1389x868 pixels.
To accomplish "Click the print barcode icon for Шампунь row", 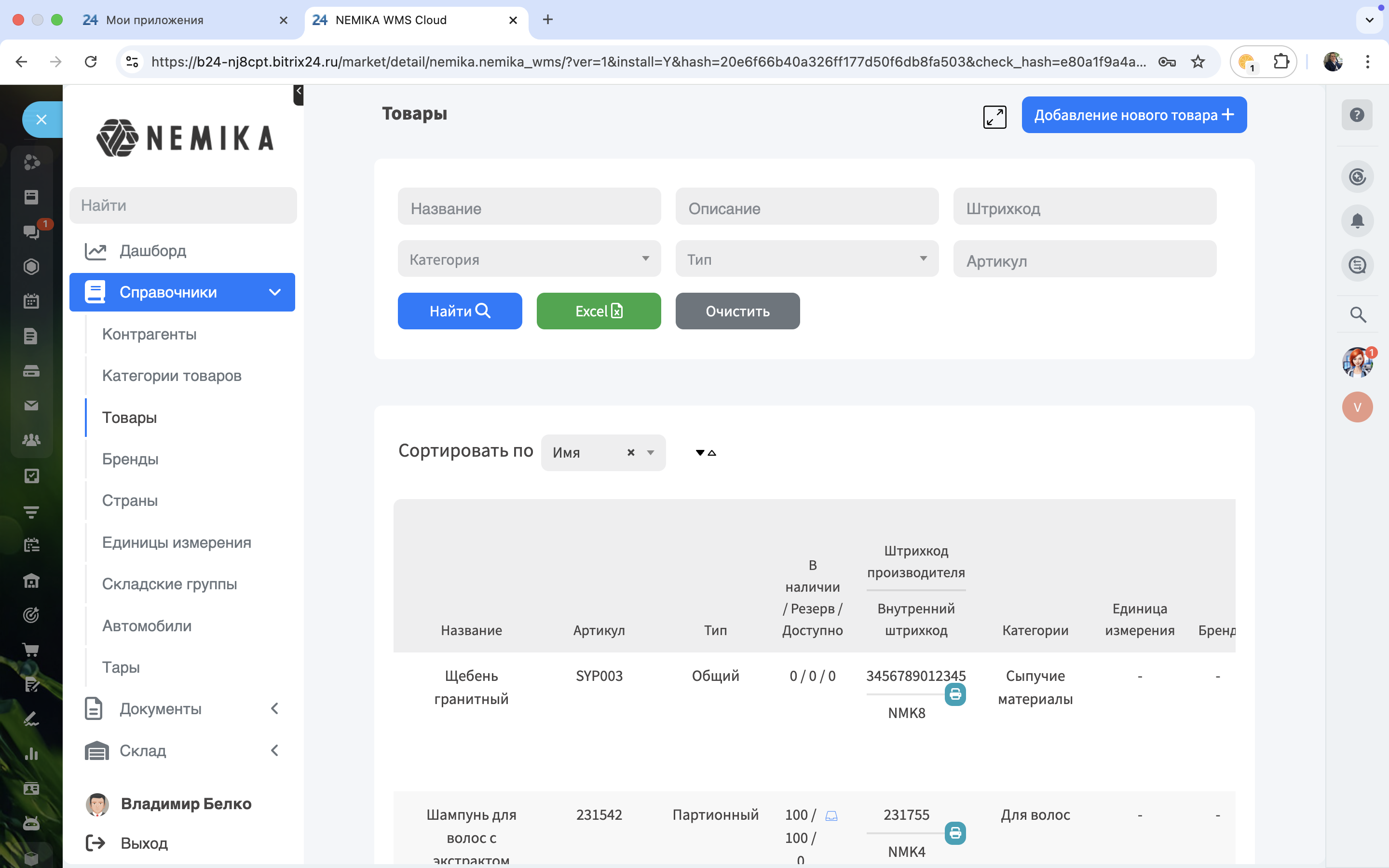I will coord(955,833).
